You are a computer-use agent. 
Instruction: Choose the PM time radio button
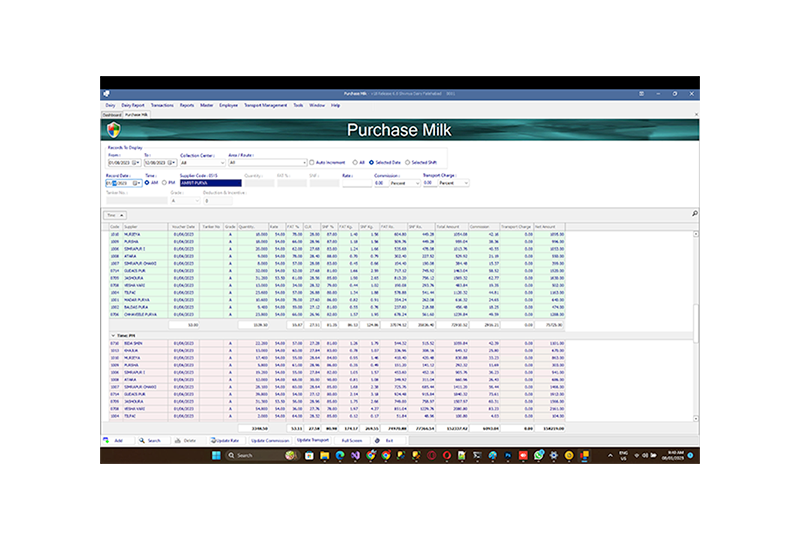coord(161,183)
